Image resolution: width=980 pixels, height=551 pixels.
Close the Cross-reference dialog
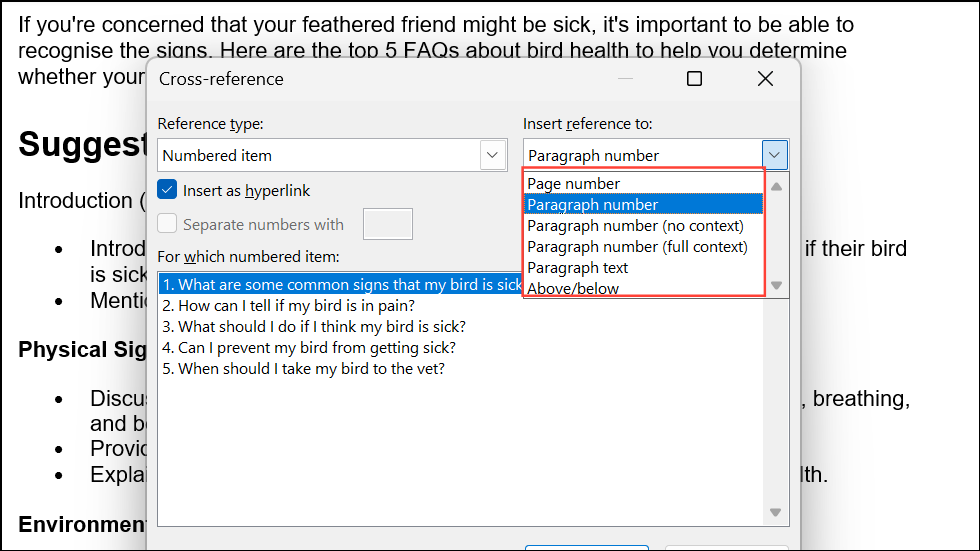pyautogui.click(x=765, y=79)
